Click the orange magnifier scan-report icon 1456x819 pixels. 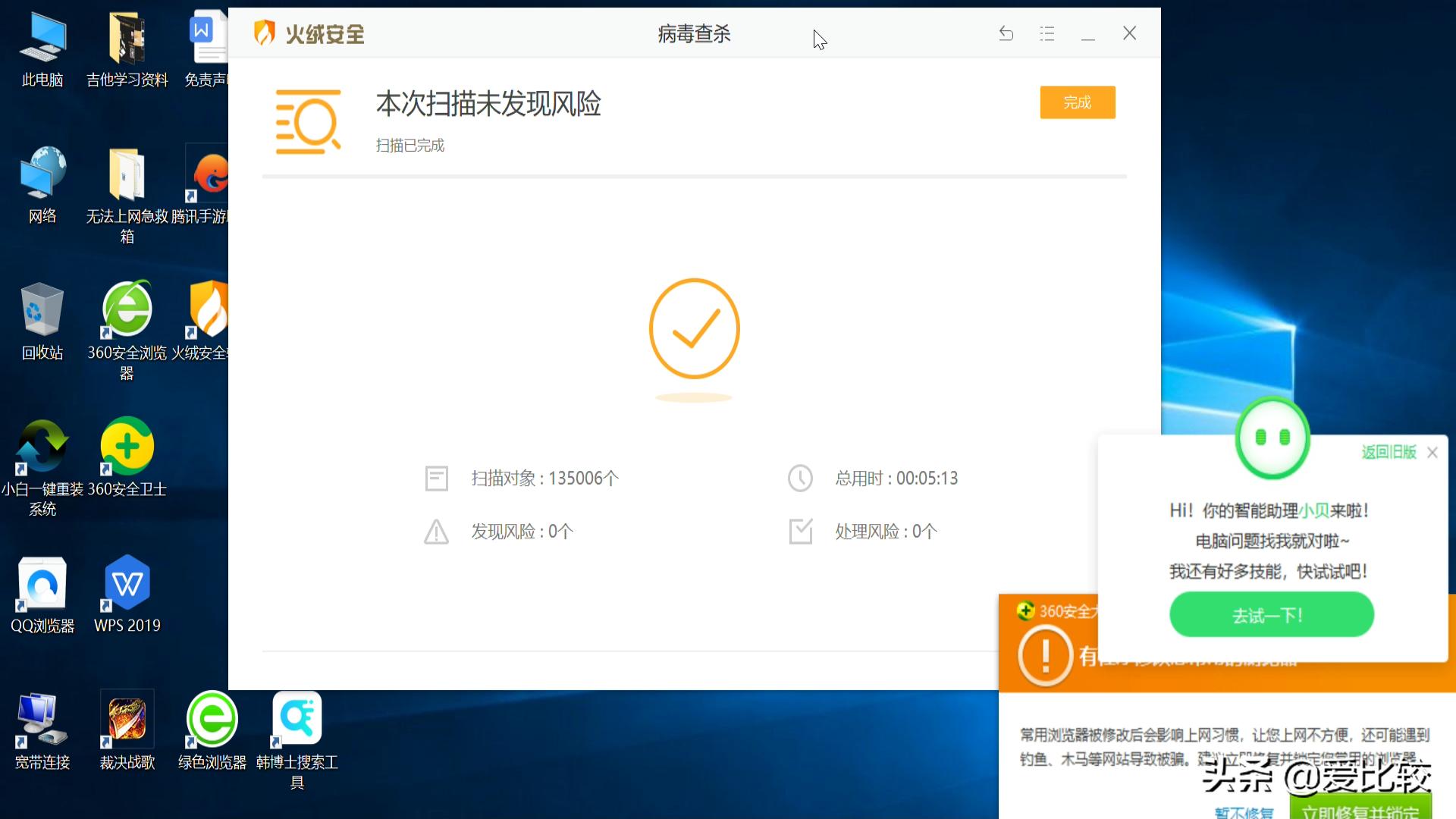click(308, 121)
